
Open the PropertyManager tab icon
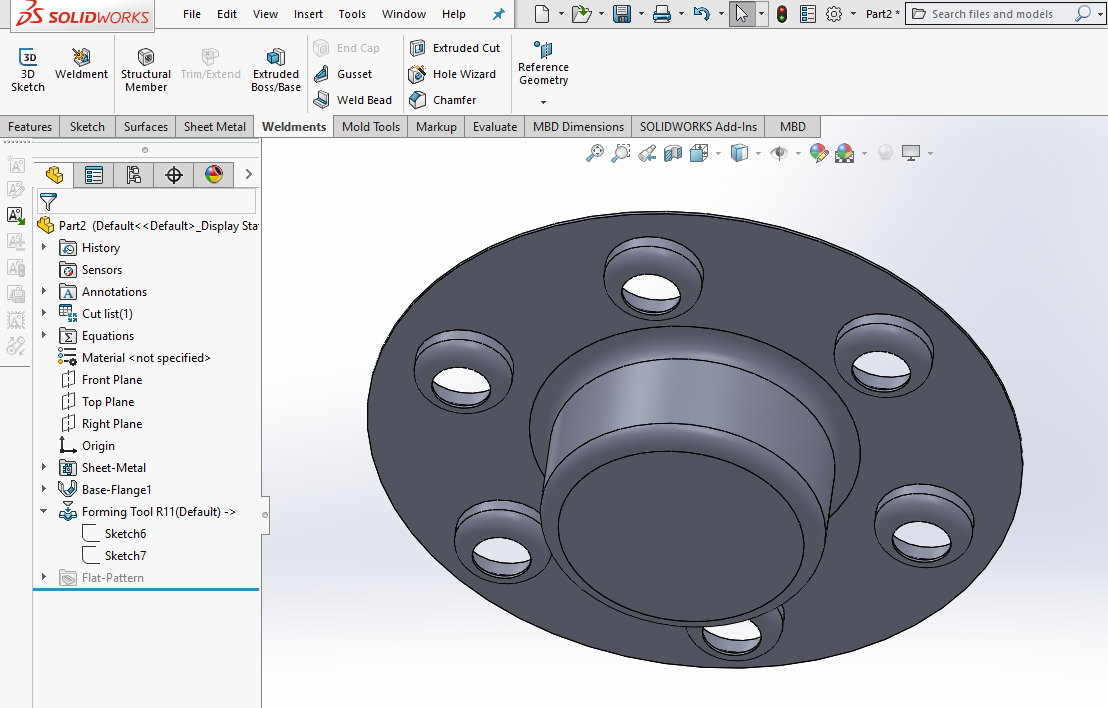94,175
